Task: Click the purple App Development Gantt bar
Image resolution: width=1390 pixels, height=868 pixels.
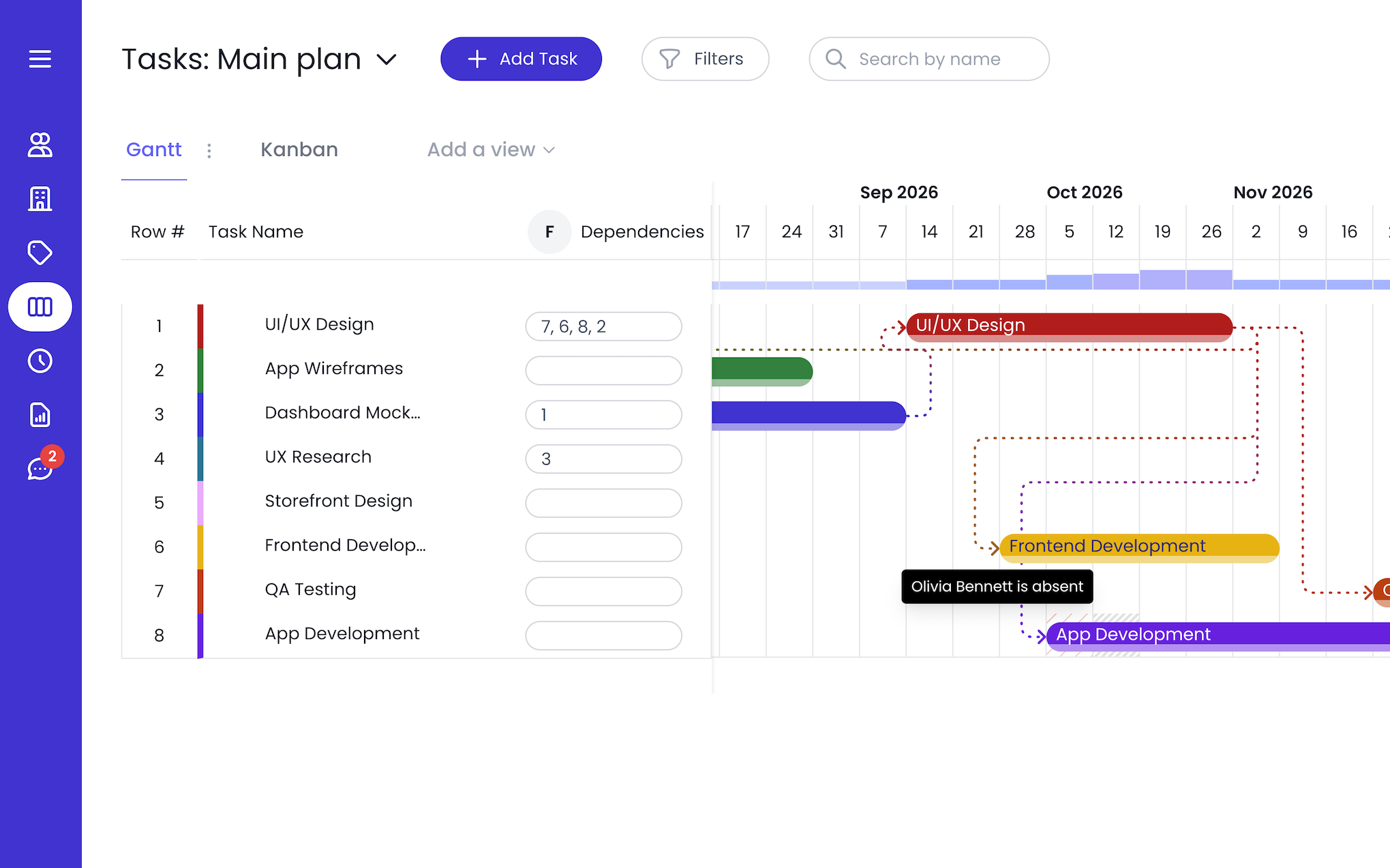Action: (1218, 636)
